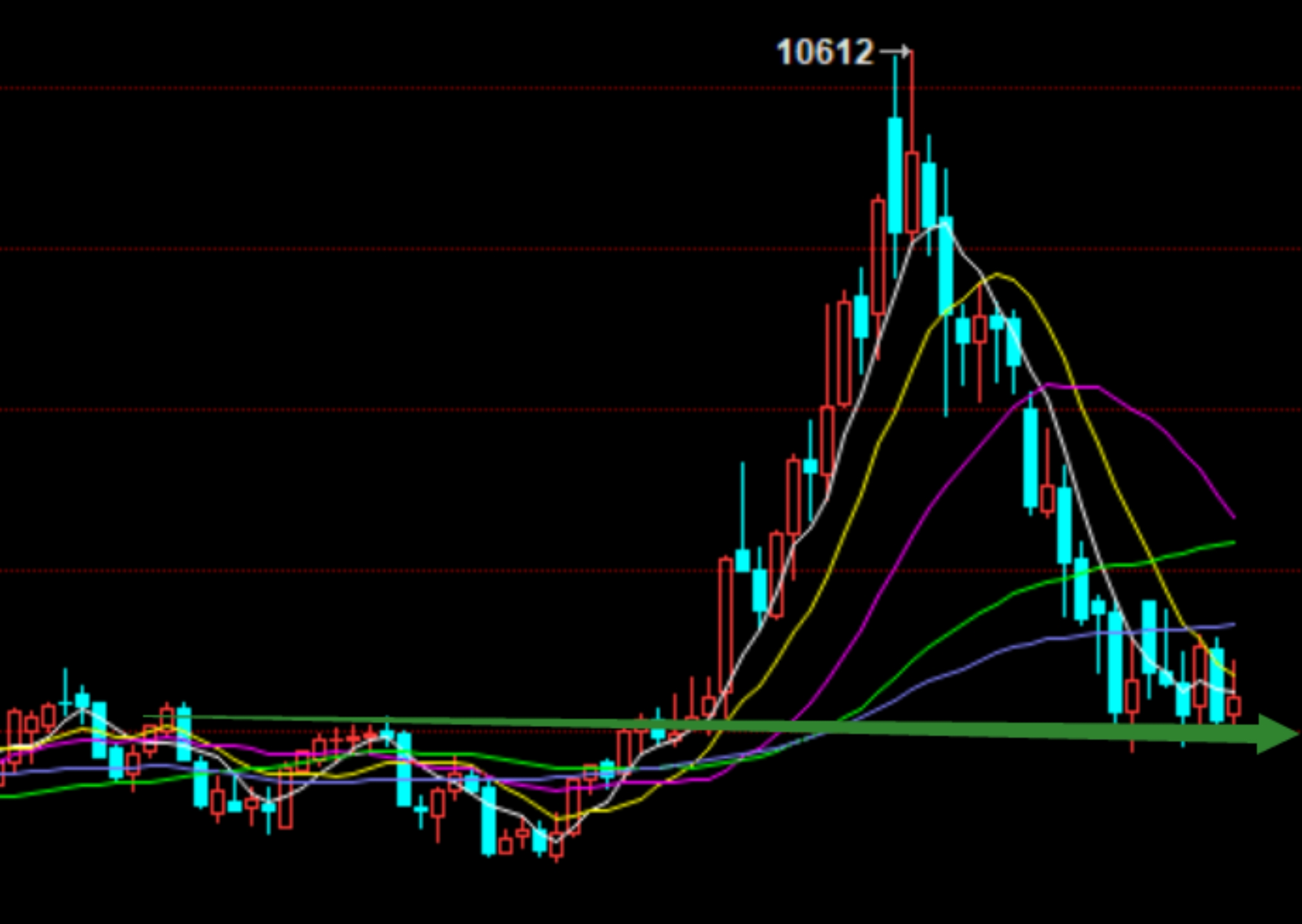
Task: Click the peak of the yellow average line
Action: point(998,275)
